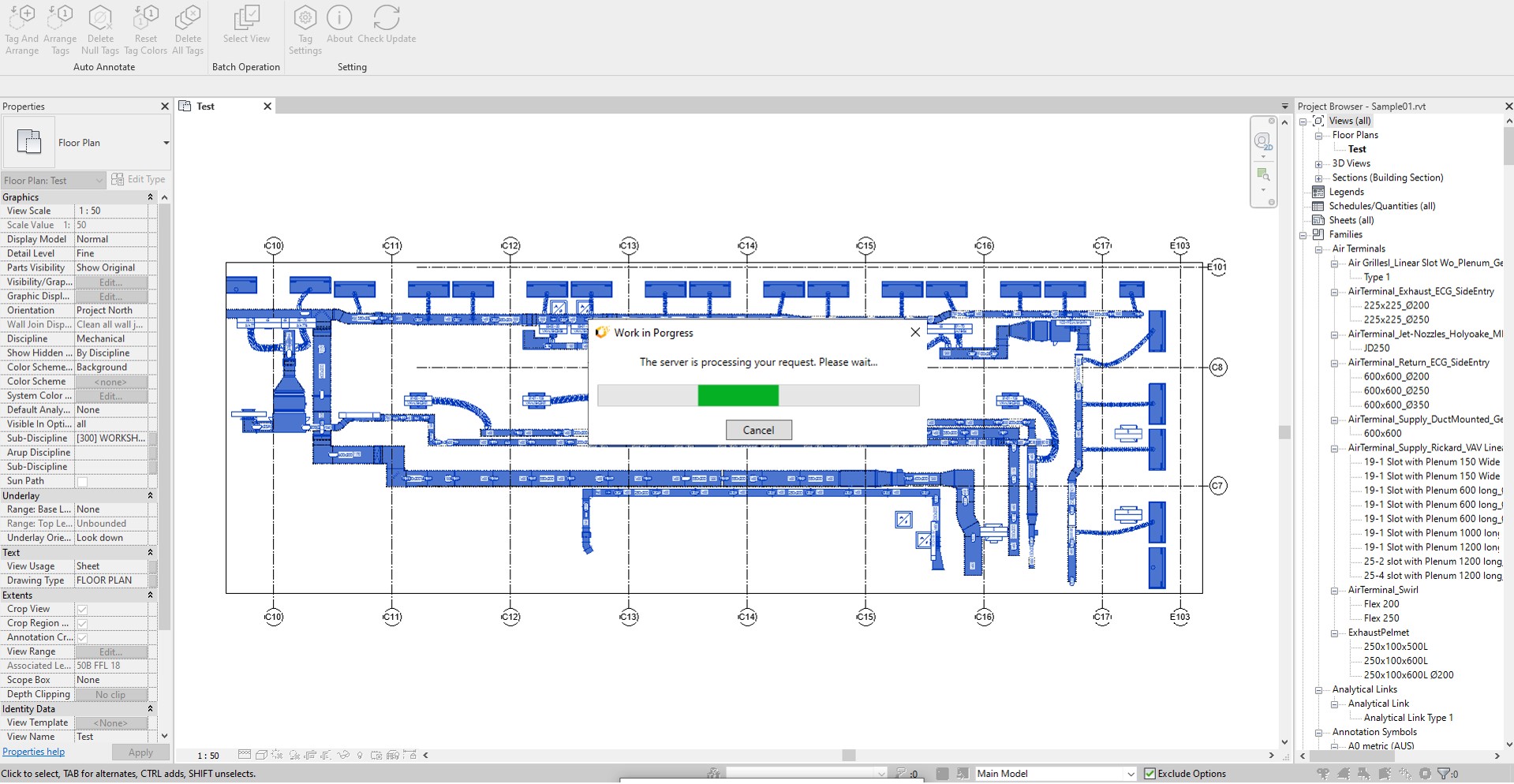Select the Arrange Tags tool
This screenshot has height=784, width=1514.
(60, 17)
